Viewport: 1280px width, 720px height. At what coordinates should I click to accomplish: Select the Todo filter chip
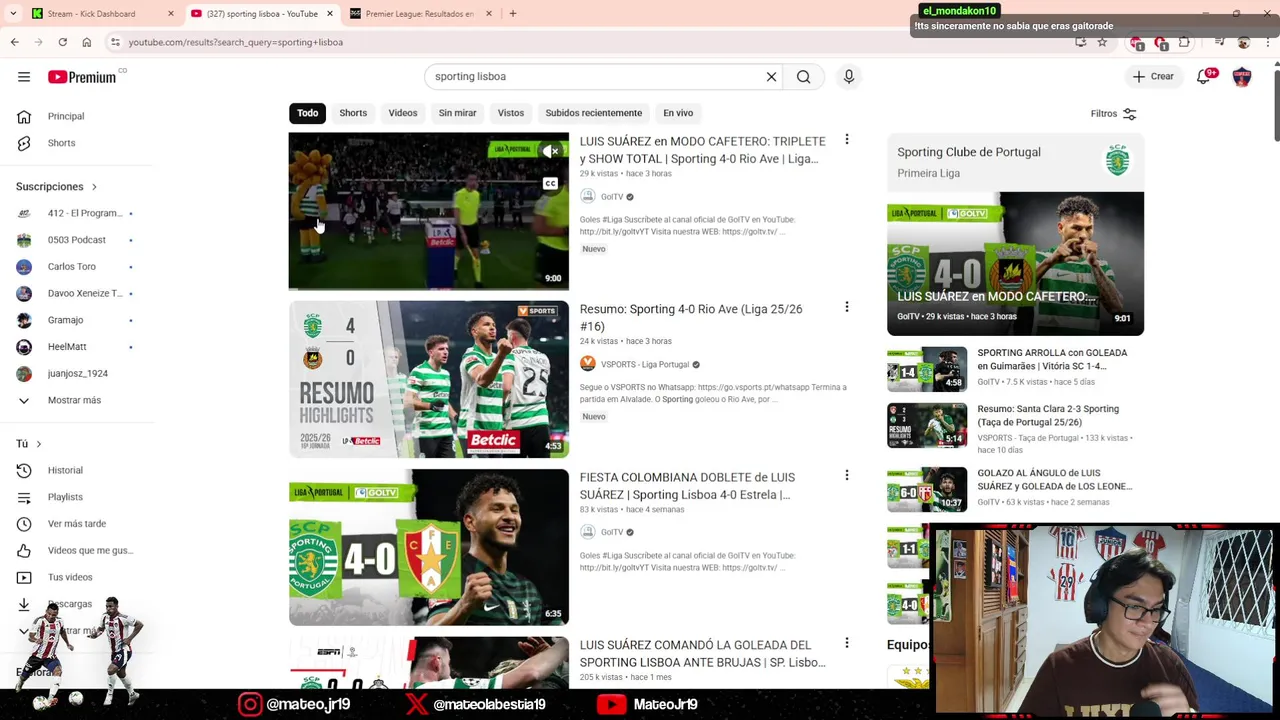307,113
